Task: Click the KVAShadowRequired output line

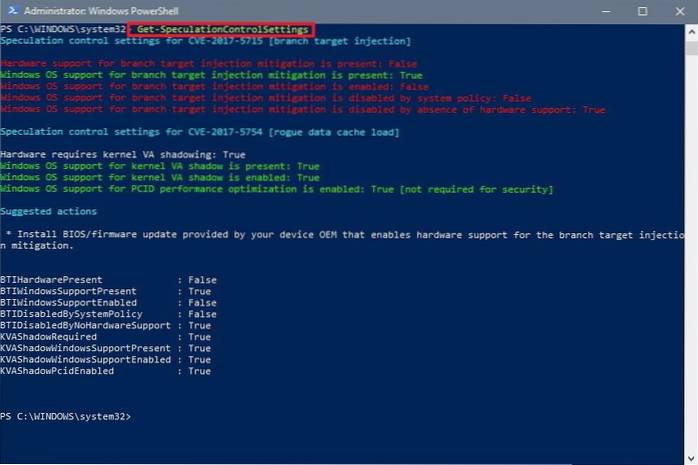Action: 106,337
